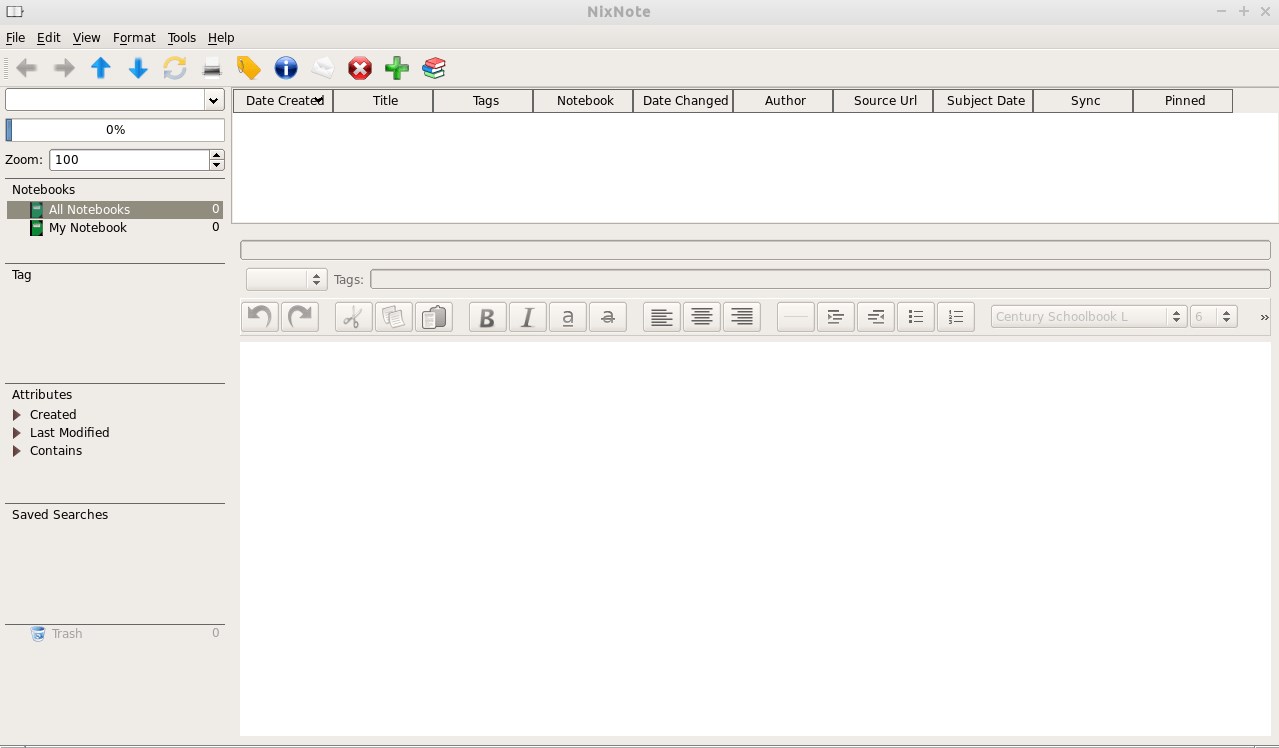Click the grey back arrow icon

coord(27,68)
